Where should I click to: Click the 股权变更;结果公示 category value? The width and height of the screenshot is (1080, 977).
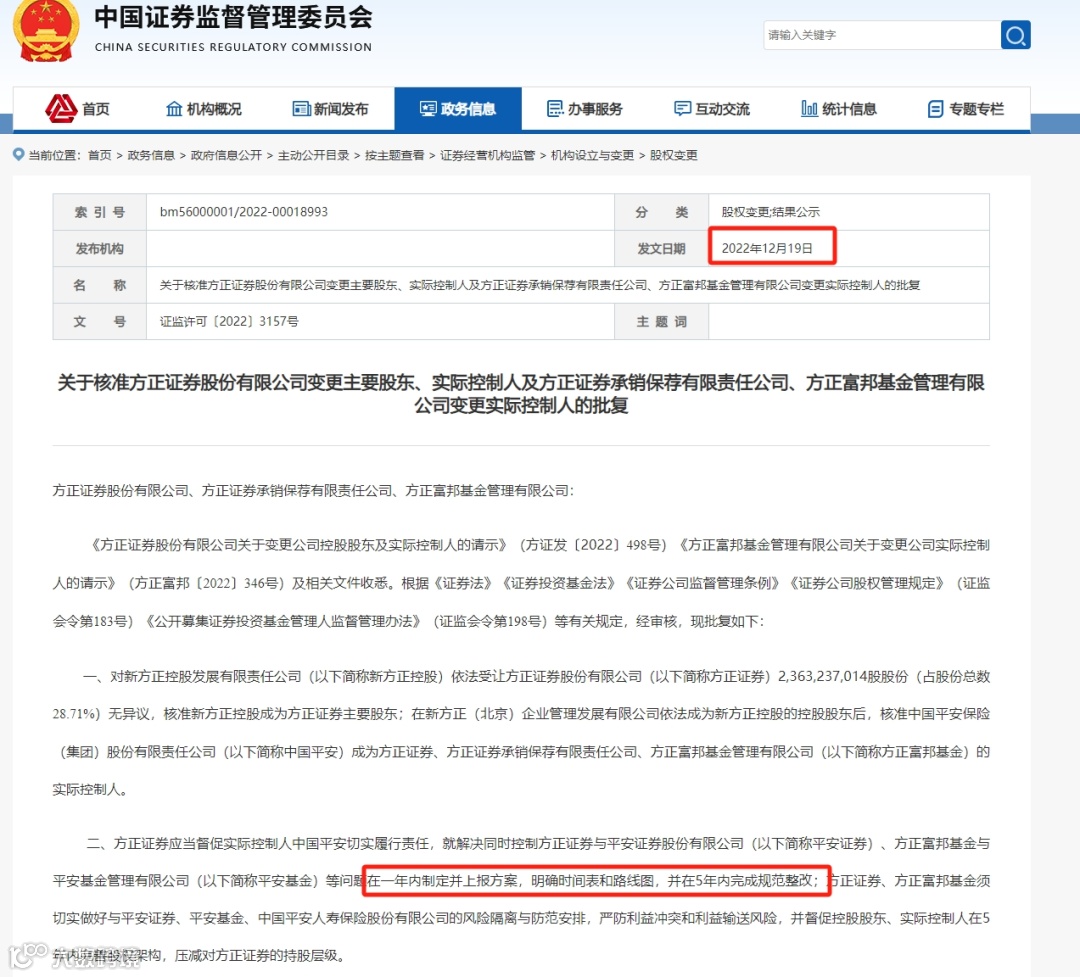point(771,212)
